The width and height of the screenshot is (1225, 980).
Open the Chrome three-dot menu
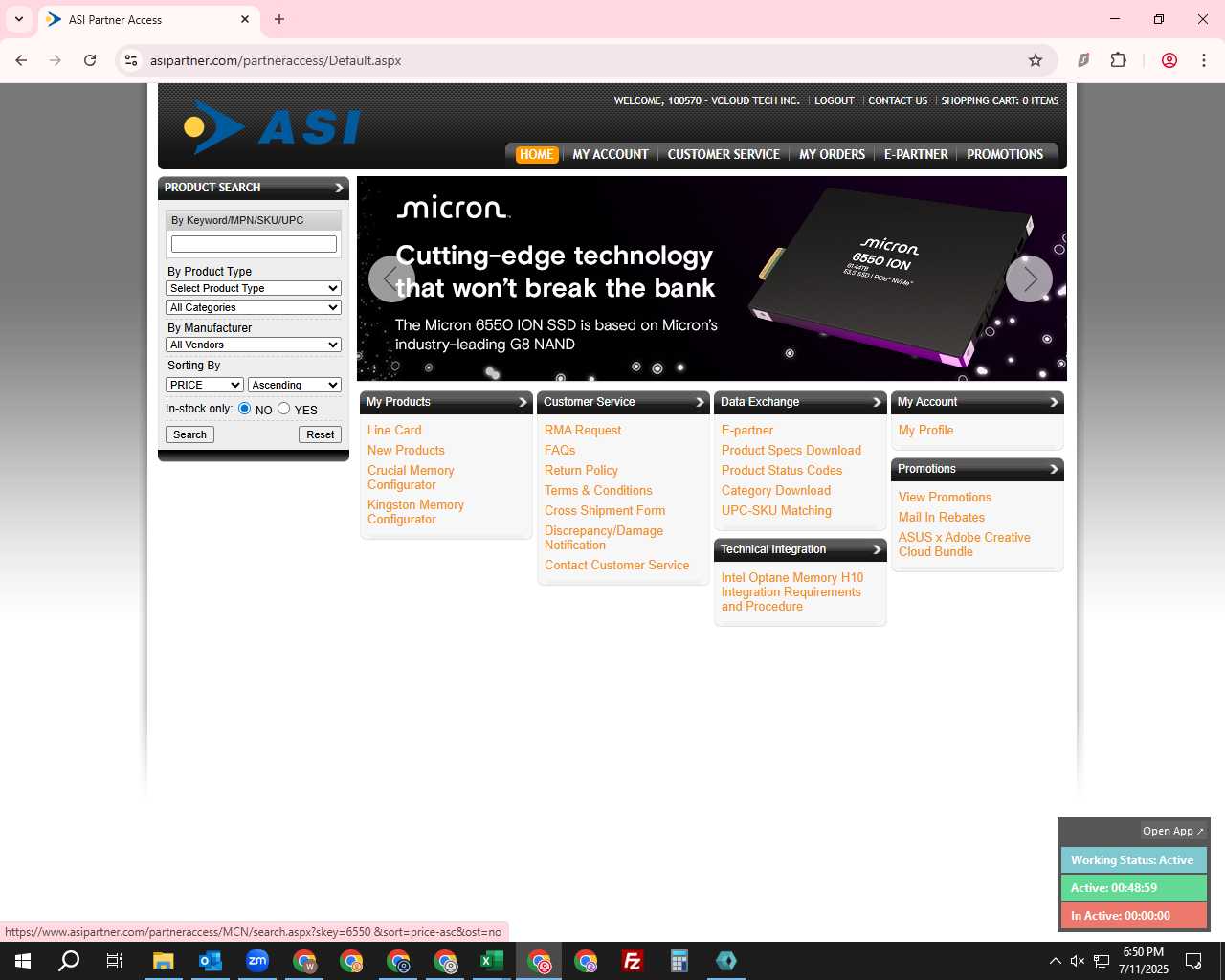[1204, 60]
